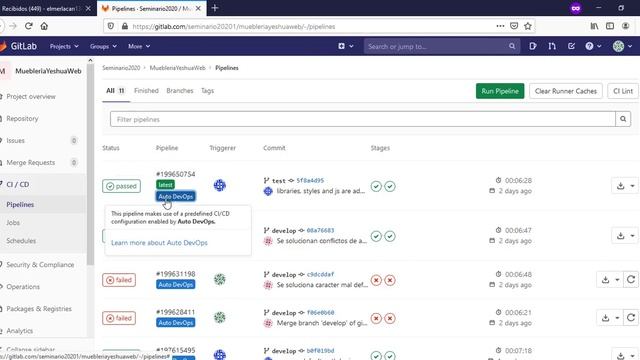Click Auto DevOps badge of pipeline #199628411

click(176, 322)
